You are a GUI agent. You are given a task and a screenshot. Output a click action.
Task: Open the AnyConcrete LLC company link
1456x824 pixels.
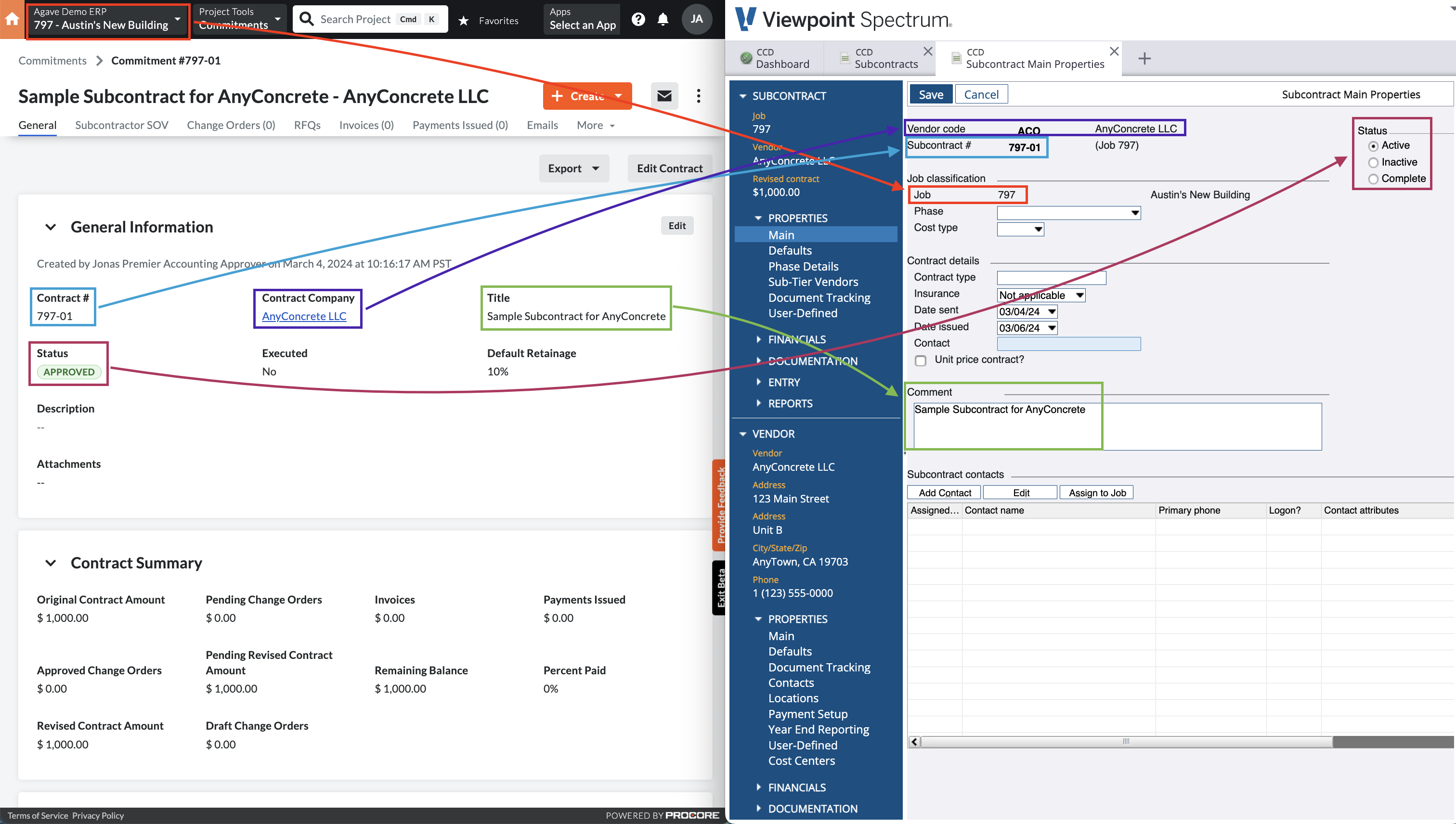pos(303,316)
